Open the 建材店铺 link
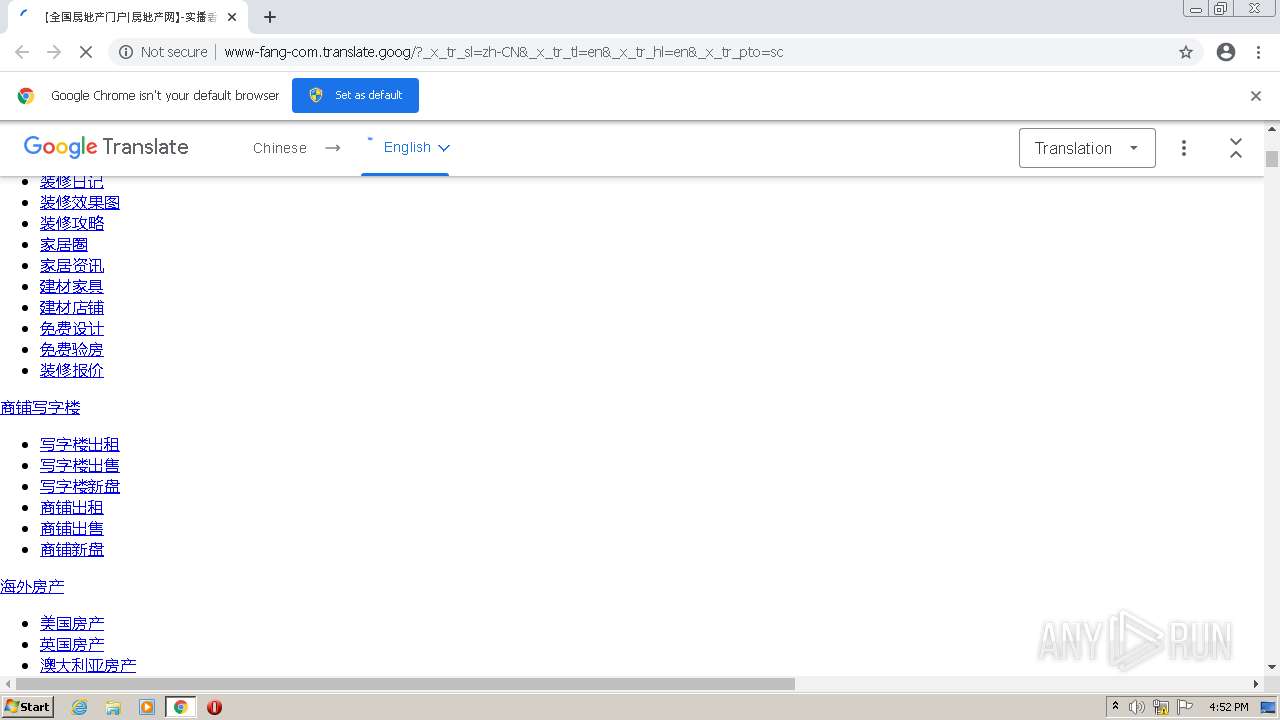Image resolution: width=1280 pixels, height=720 pixels. (x=72, y=307)
